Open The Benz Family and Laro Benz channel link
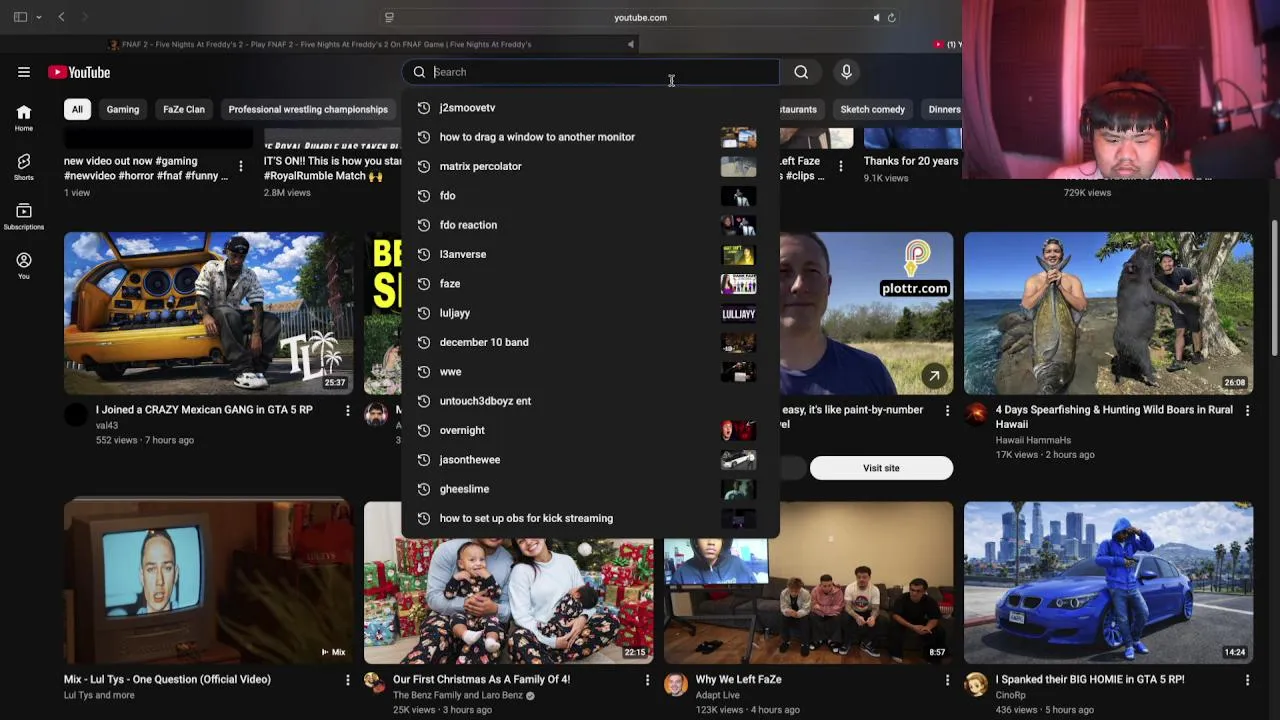Screen dimensions: 1280x720 point(458,695)
